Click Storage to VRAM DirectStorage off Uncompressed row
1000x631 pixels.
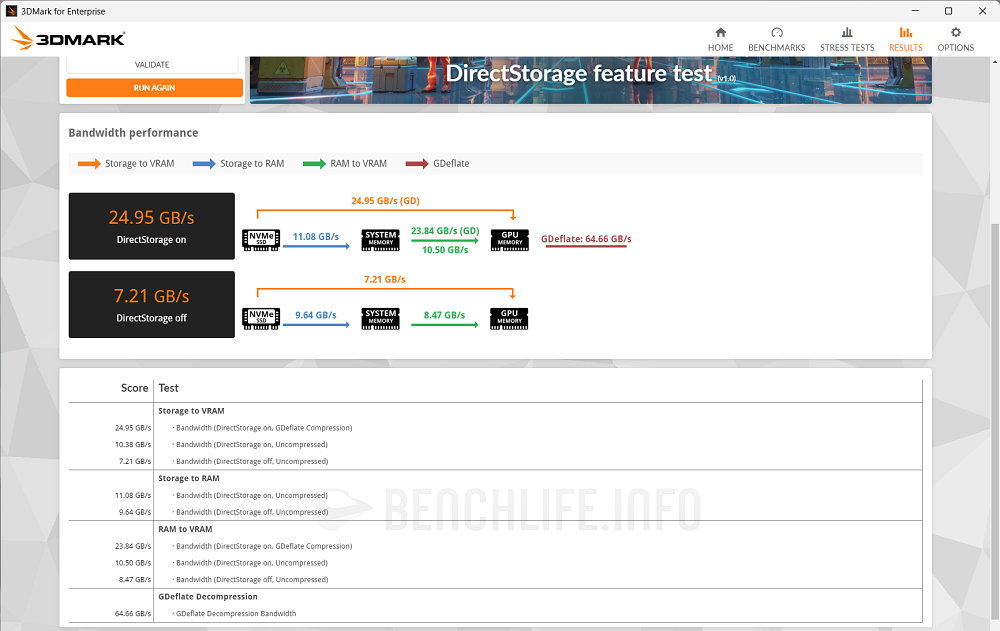pos(495,461)
